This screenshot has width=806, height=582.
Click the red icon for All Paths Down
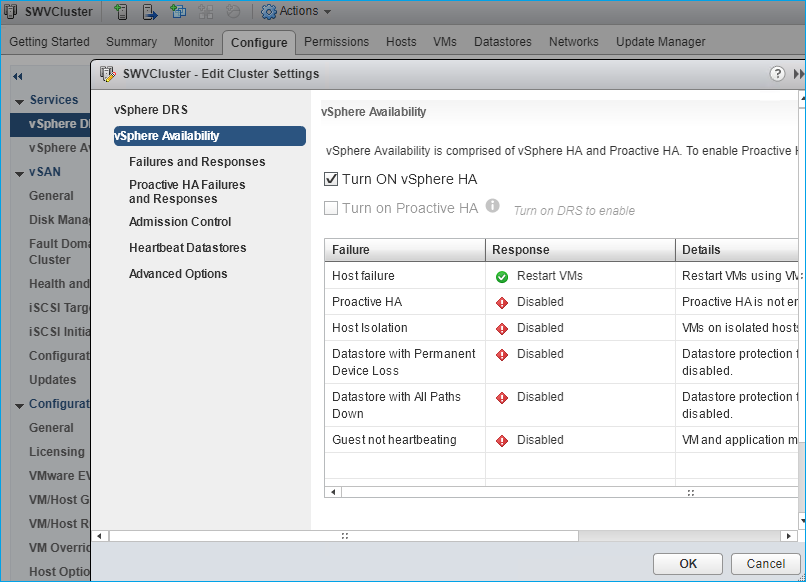(x=502, y=398)
